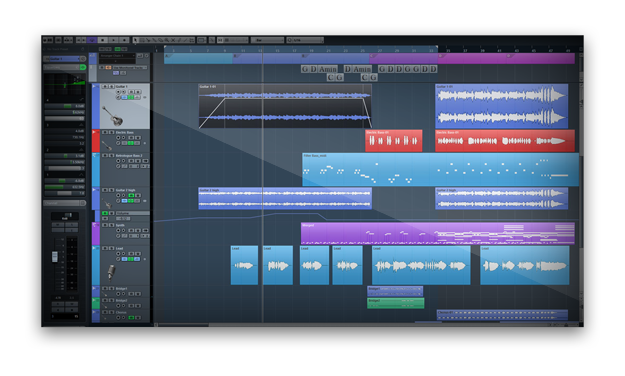Screen dimensions: 625x376
Task: Open the Arranger Chain 1 dropdown
Action: (118, 56)
